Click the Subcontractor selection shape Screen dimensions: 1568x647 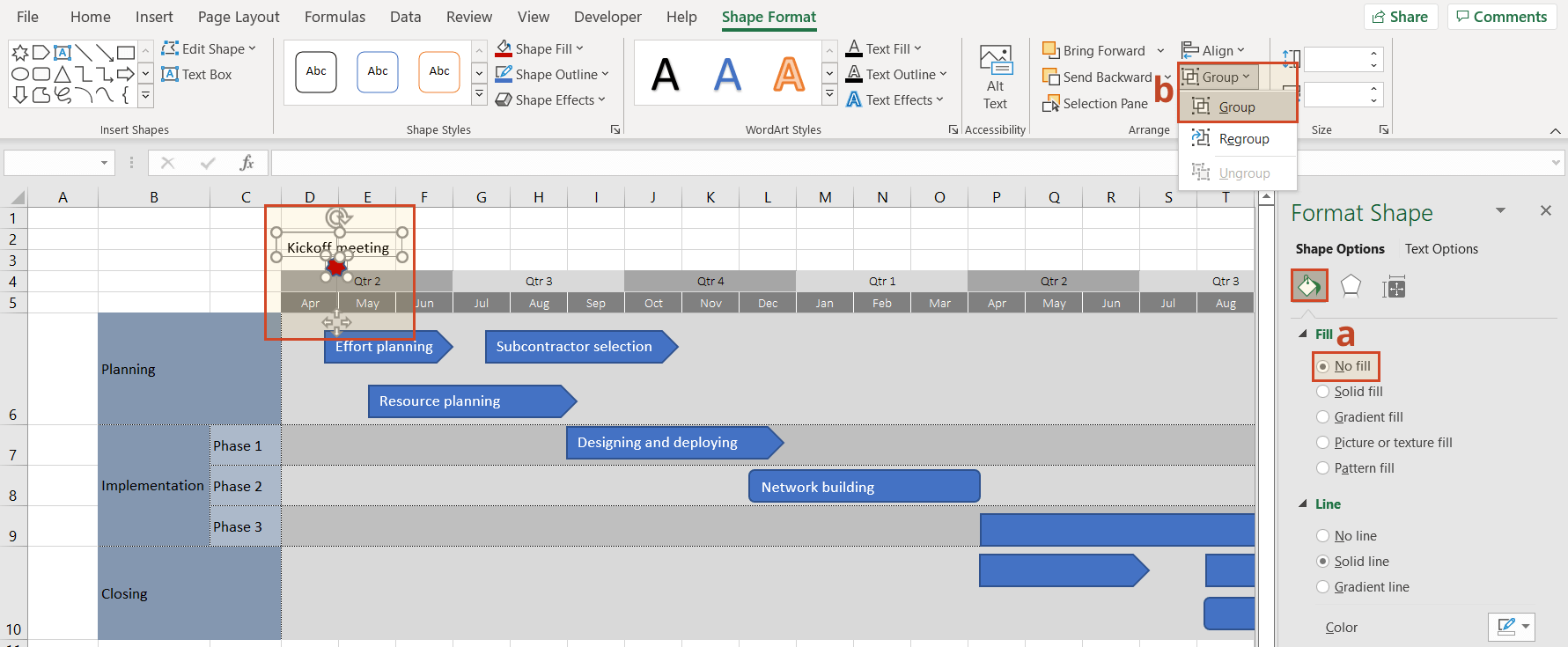tap(574, 347)
